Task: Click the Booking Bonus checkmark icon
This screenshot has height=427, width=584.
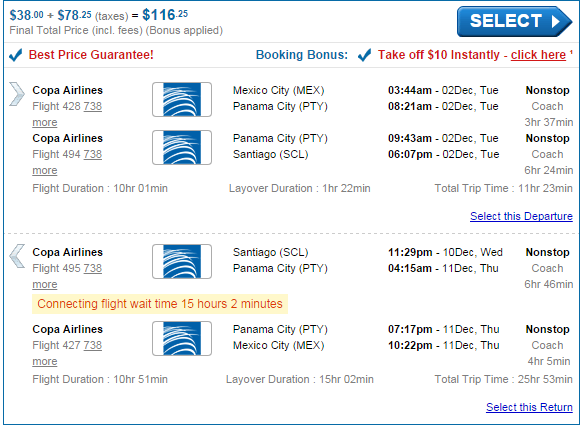Action: 364,55
